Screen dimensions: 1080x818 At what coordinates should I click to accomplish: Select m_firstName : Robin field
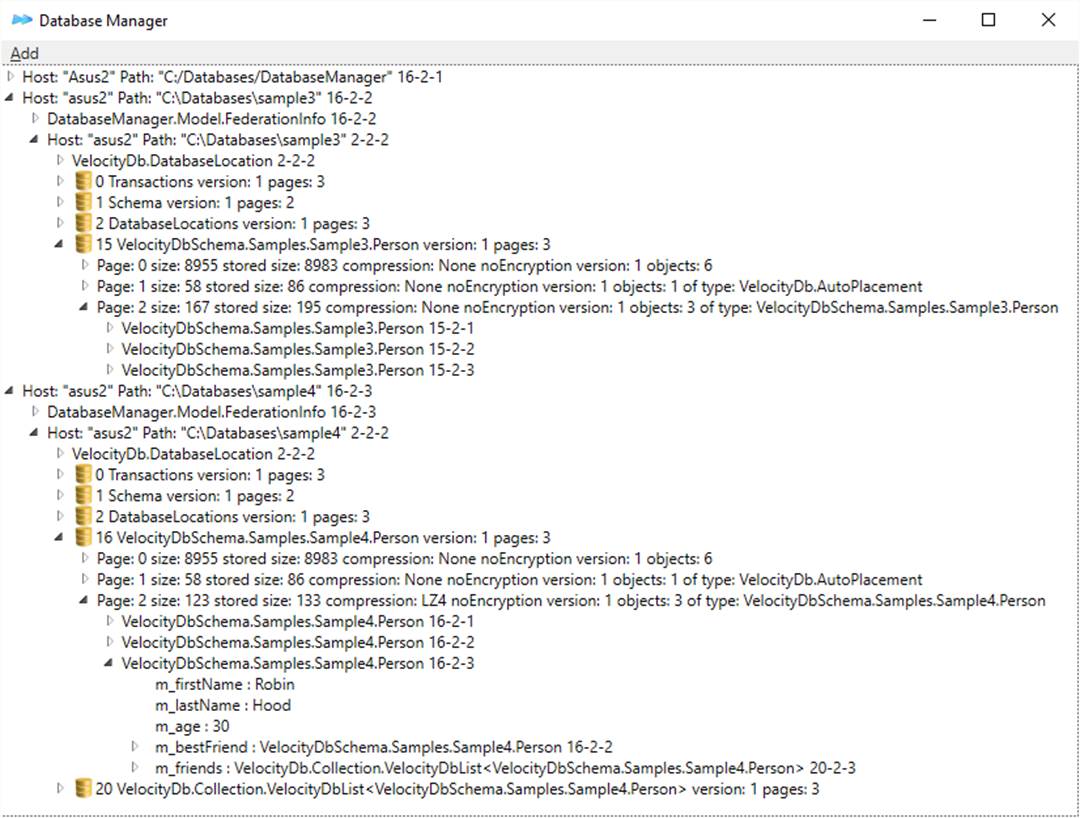point(225,684)
